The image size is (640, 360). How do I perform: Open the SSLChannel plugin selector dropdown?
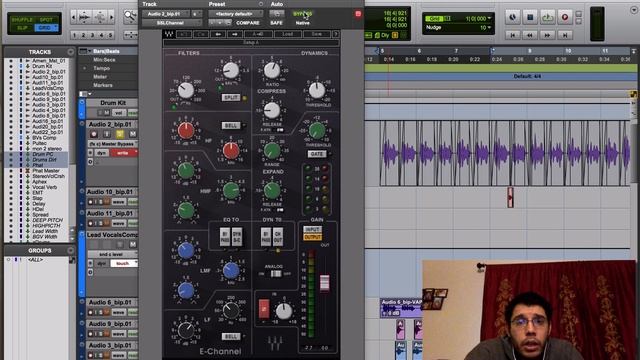pyautogui.click(x=171, y=23)
